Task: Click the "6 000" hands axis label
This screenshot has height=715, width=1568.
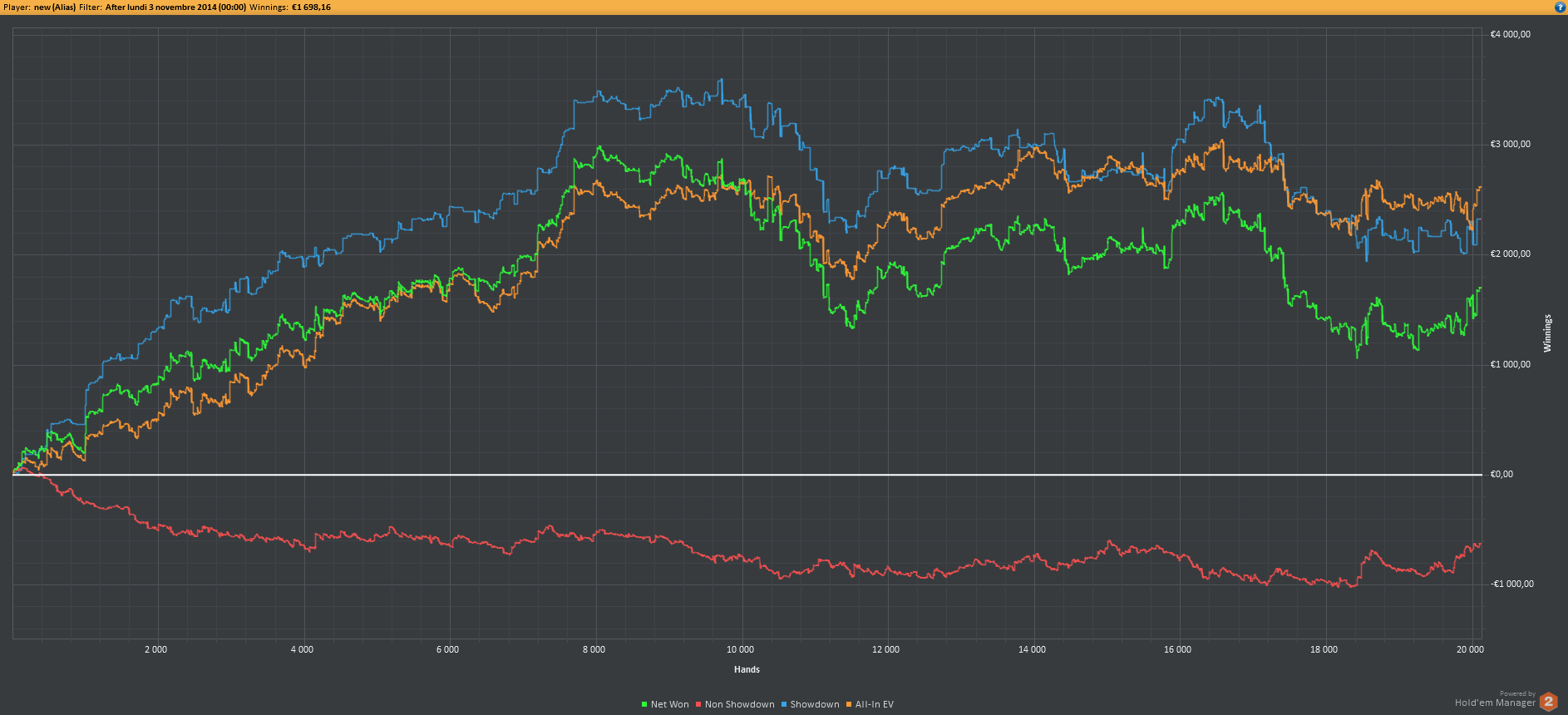Action: point(447,650)
